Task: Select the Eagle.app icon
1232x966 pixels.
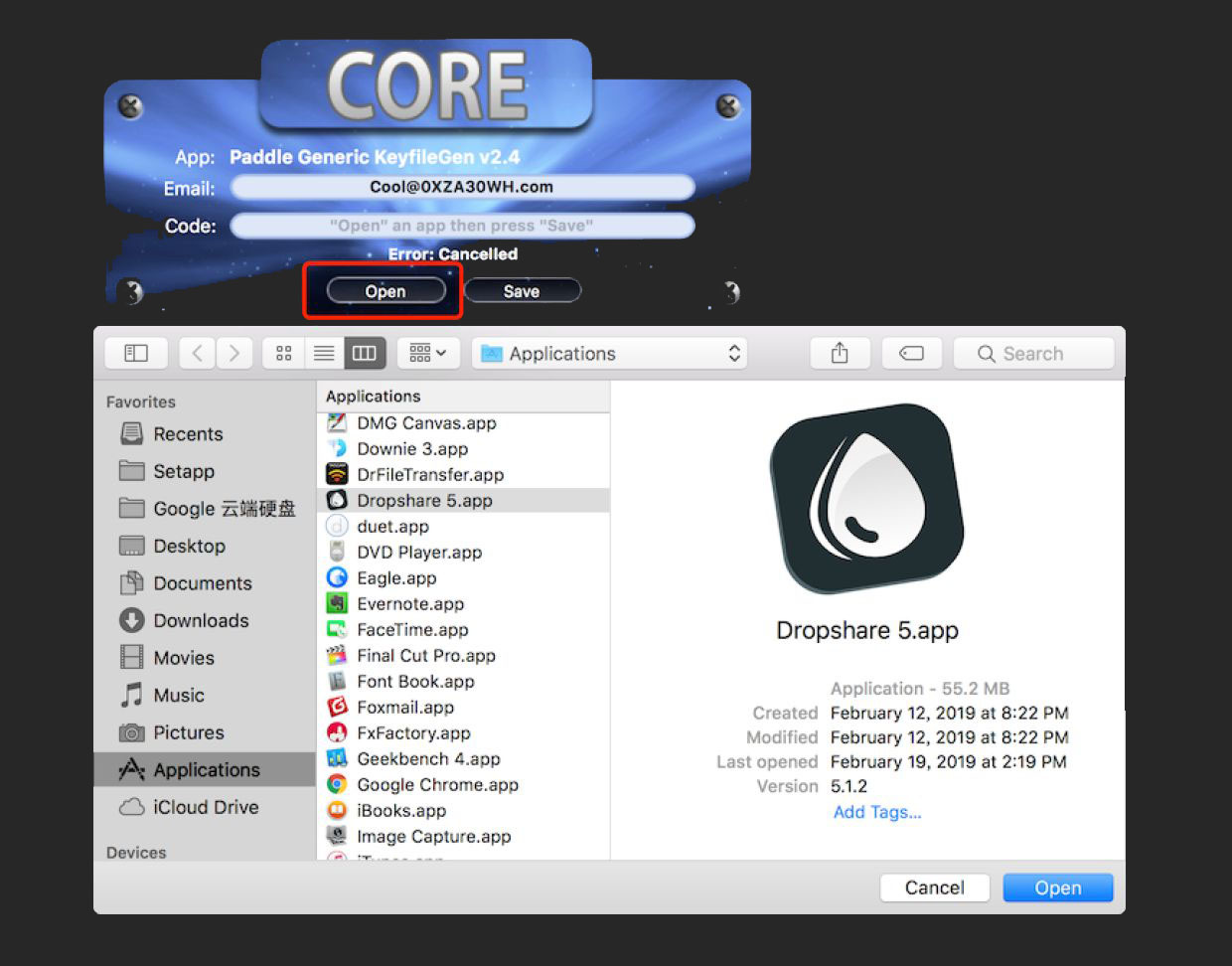Action: point(337,578)
